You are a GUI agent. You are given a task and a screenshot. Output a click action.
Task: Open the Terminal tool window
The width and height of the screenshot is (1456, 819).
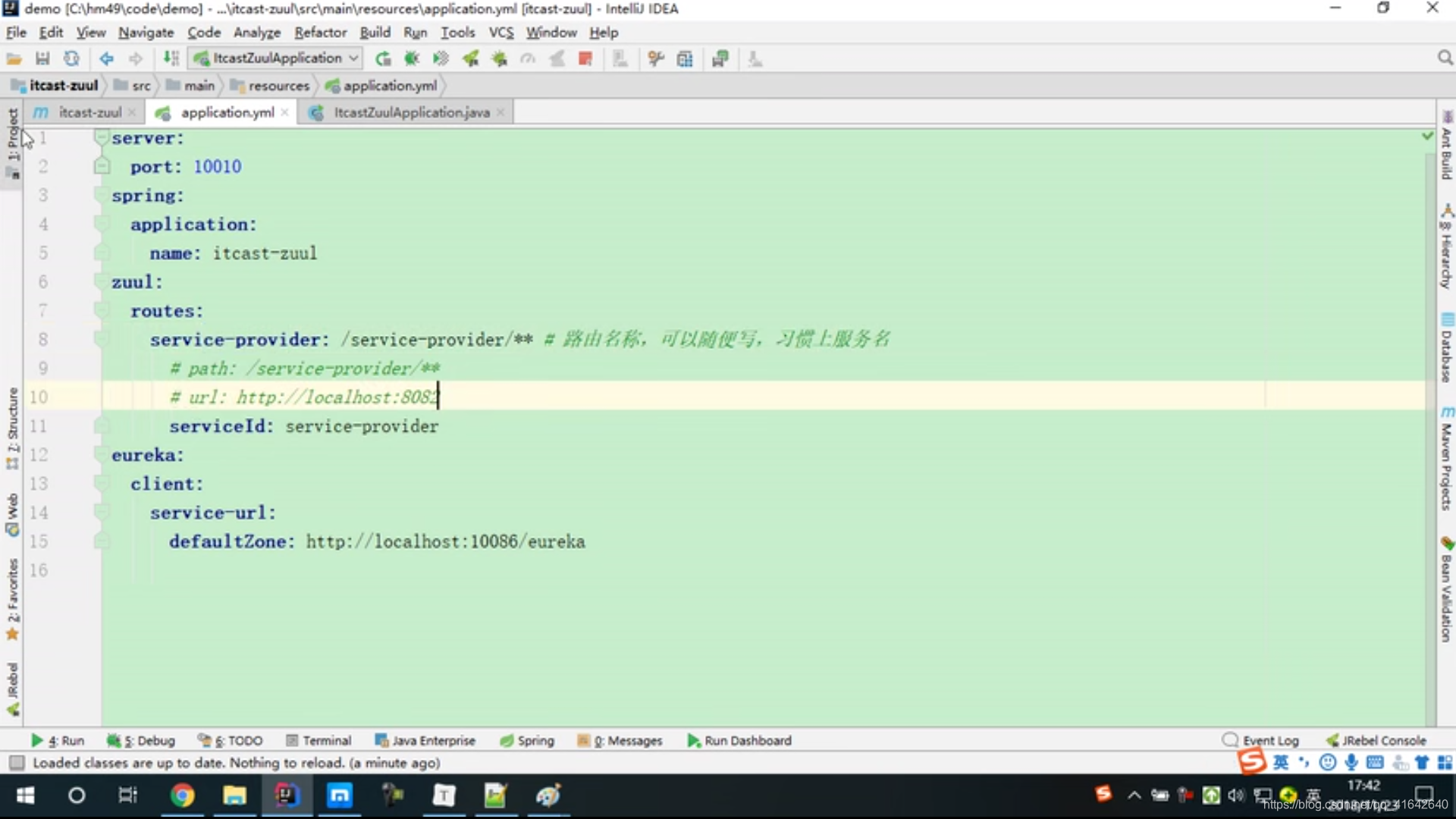(318, 741)
